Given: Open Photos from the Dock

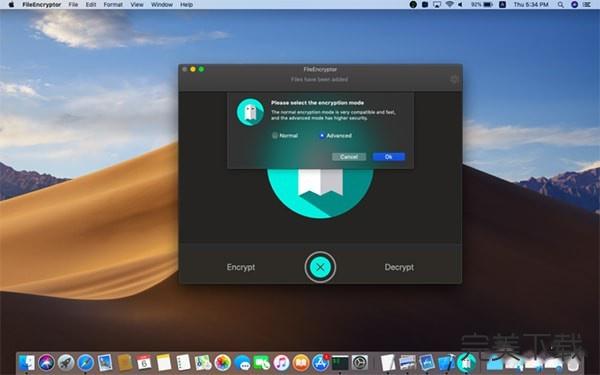Looking at the screenshot, I should coord(222,362).
